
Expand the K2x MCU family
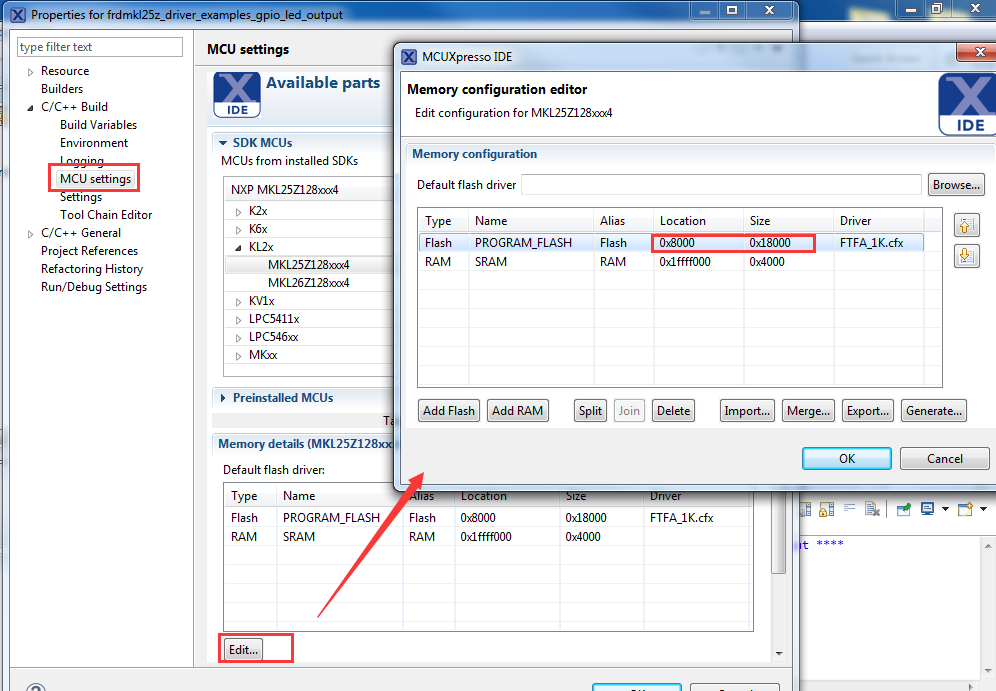coord(238,211)
